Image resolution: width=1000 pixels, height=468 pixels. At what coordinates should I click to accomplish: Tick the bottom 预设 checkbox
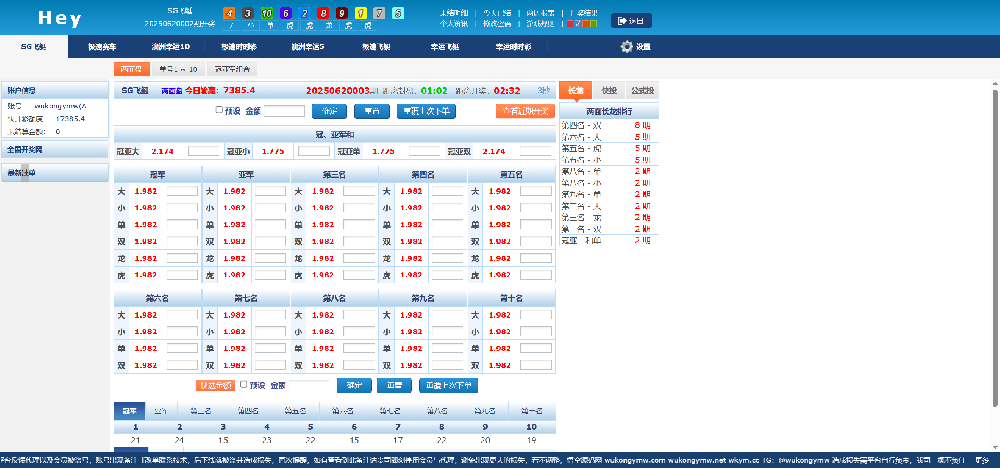tap(243, 384)
